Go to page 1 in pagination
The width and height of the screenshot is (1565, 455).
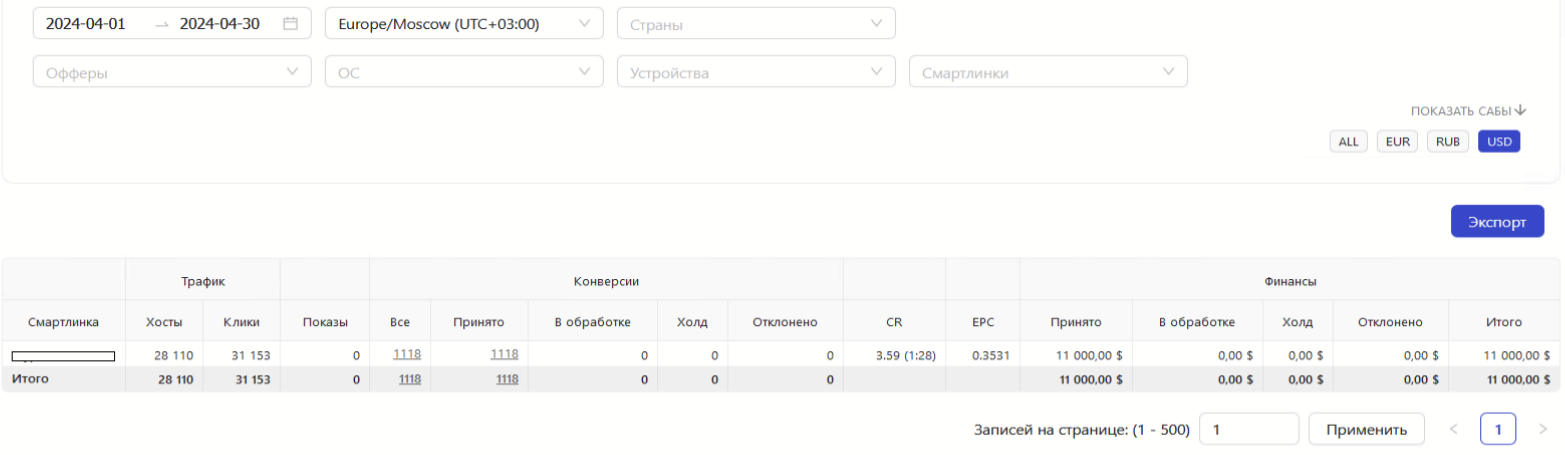coord(1498,430)
